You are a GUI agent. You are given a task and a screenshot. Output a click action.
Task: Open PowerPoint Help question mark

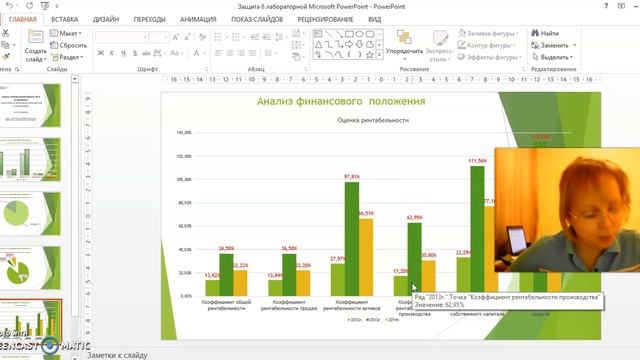pos(606,6)
